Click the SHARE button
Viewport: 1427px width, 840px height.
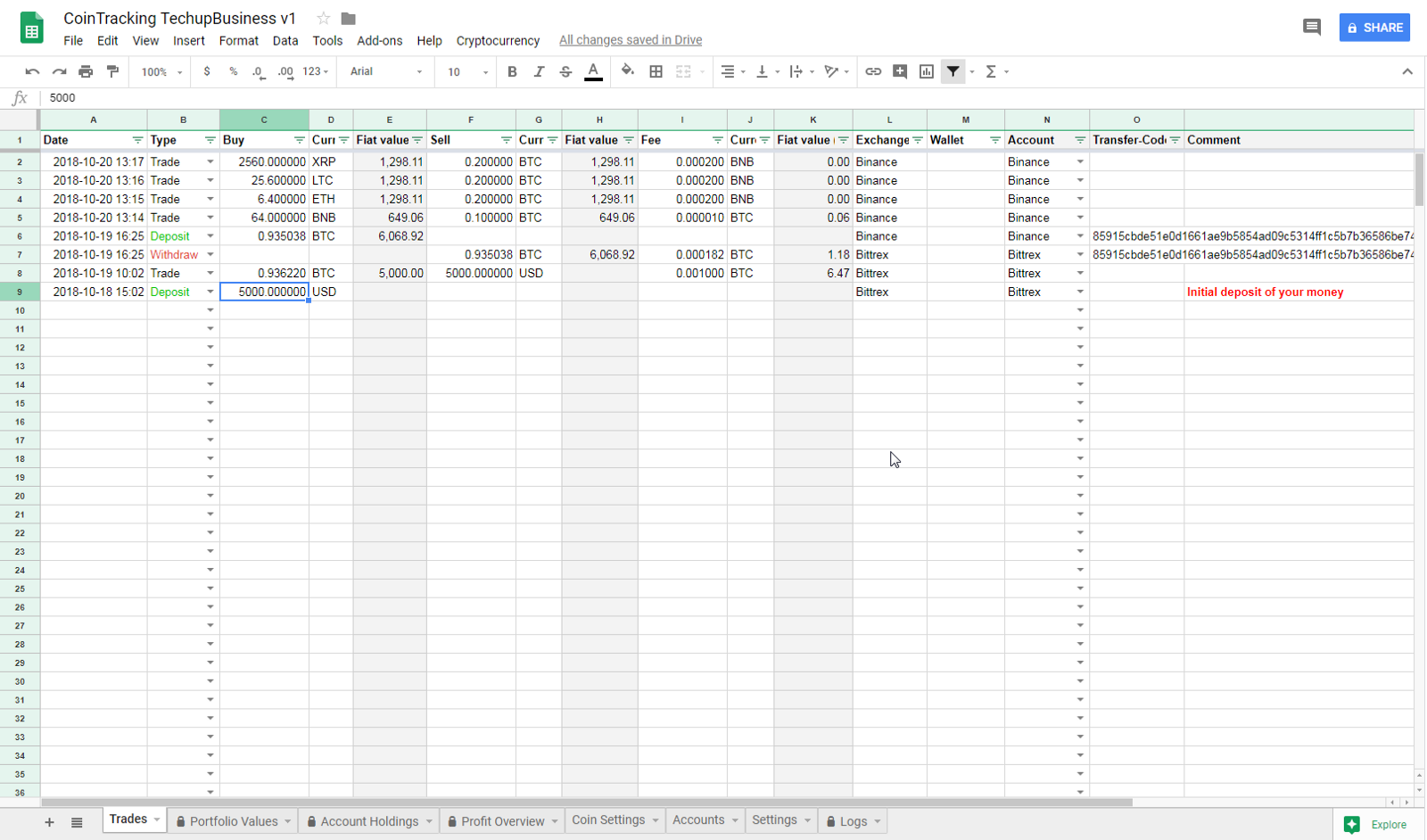pos(1374,27)
